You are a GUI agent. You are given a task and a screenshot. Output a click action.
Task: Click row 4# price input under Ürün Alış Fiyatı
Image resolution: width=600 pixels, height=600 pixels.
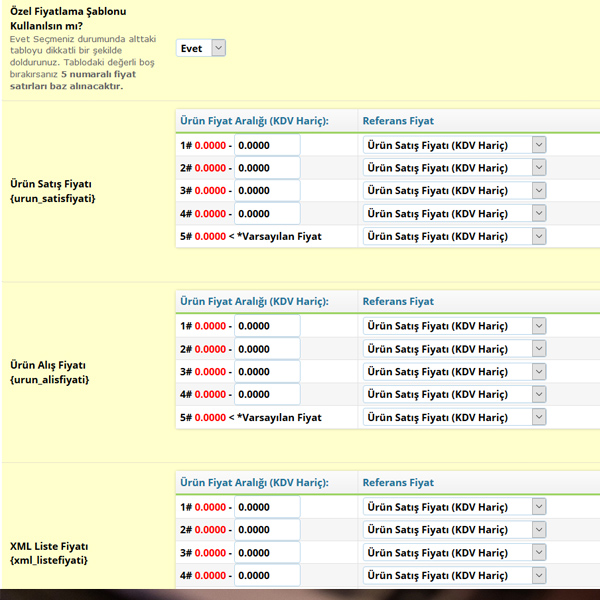[267, 394]
